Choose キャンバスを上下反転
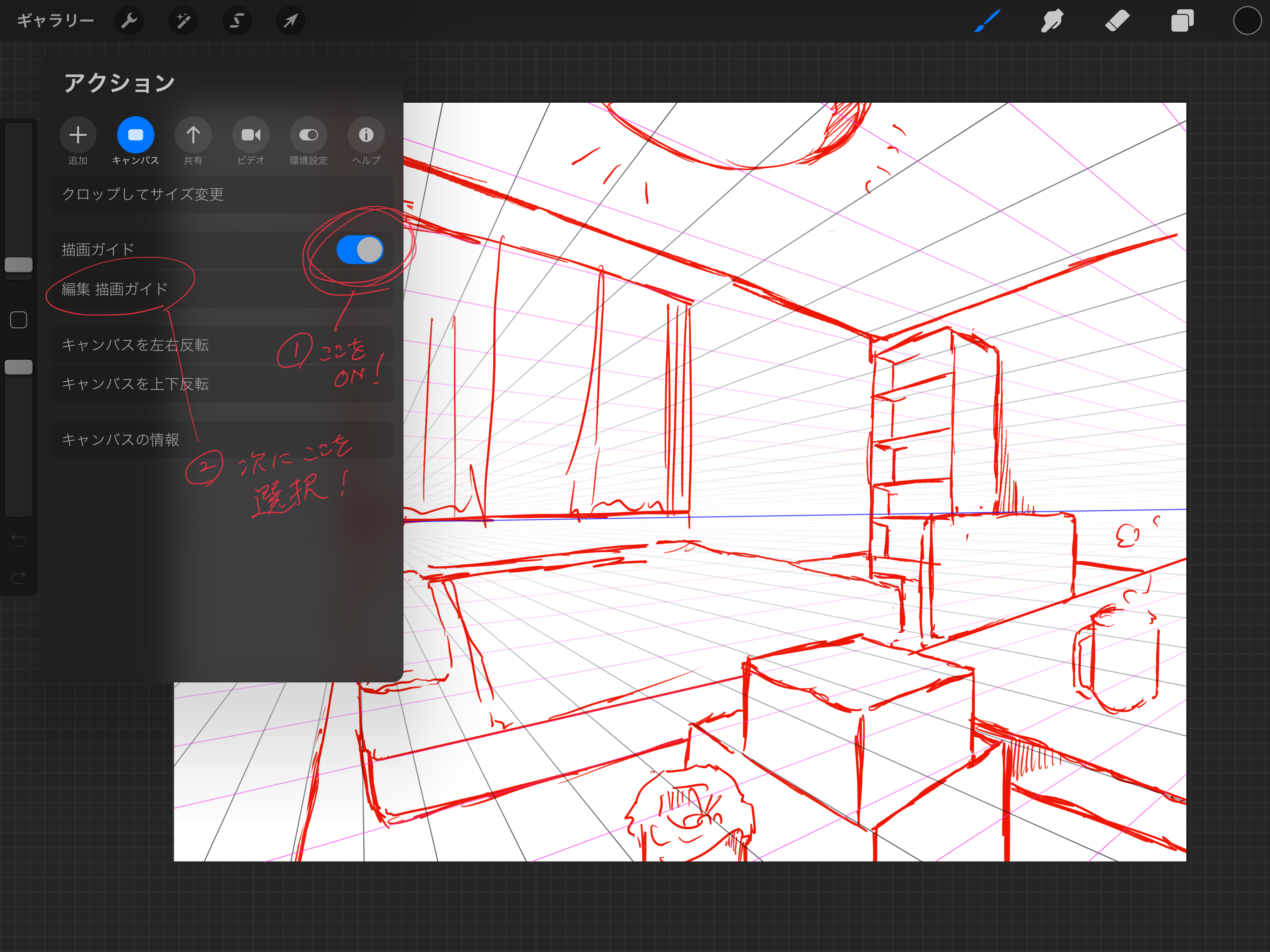The width and height of the screenshot is (1270, 952). tap(222, 383)
